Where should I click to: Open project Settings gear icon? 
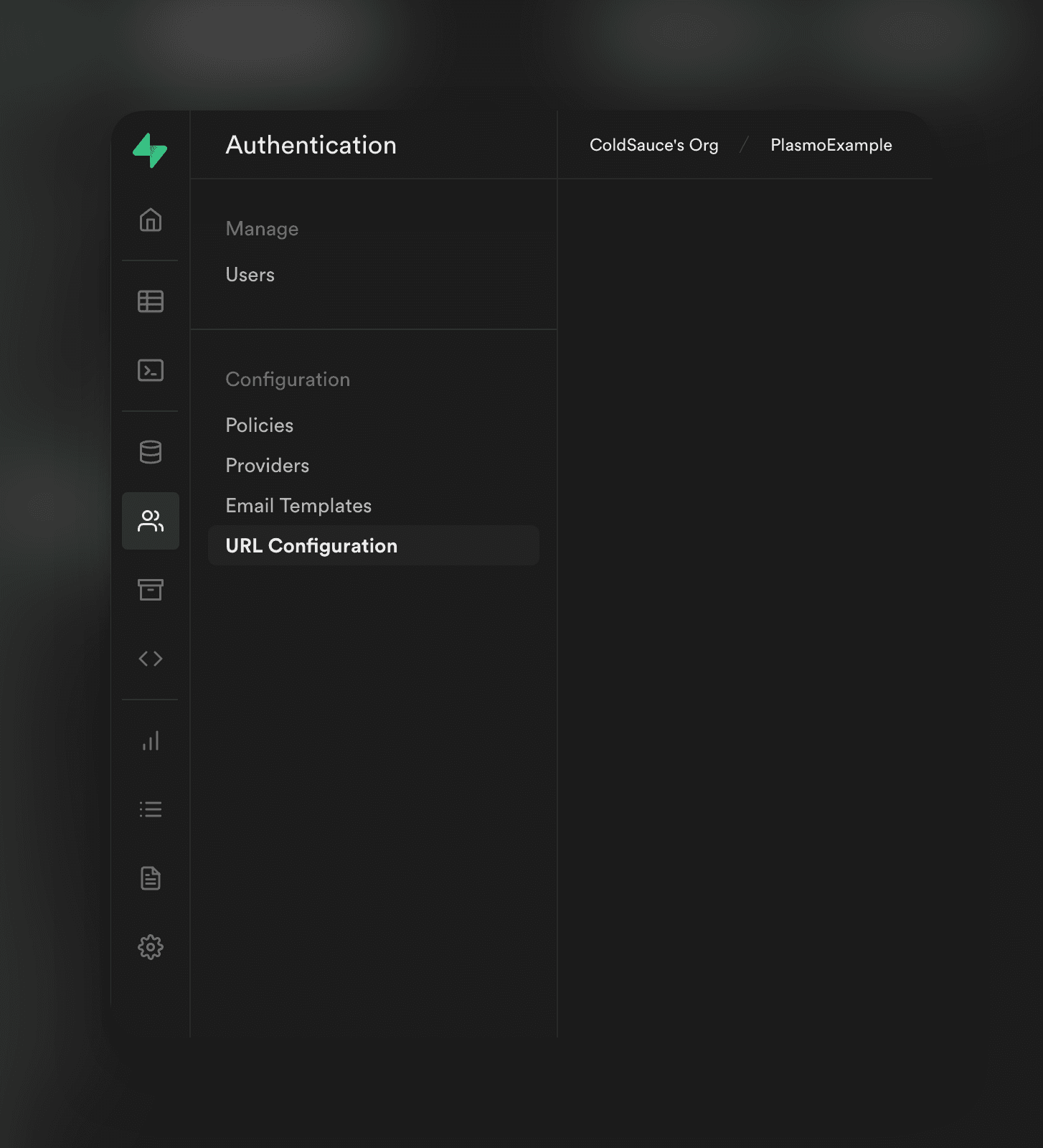151,947
